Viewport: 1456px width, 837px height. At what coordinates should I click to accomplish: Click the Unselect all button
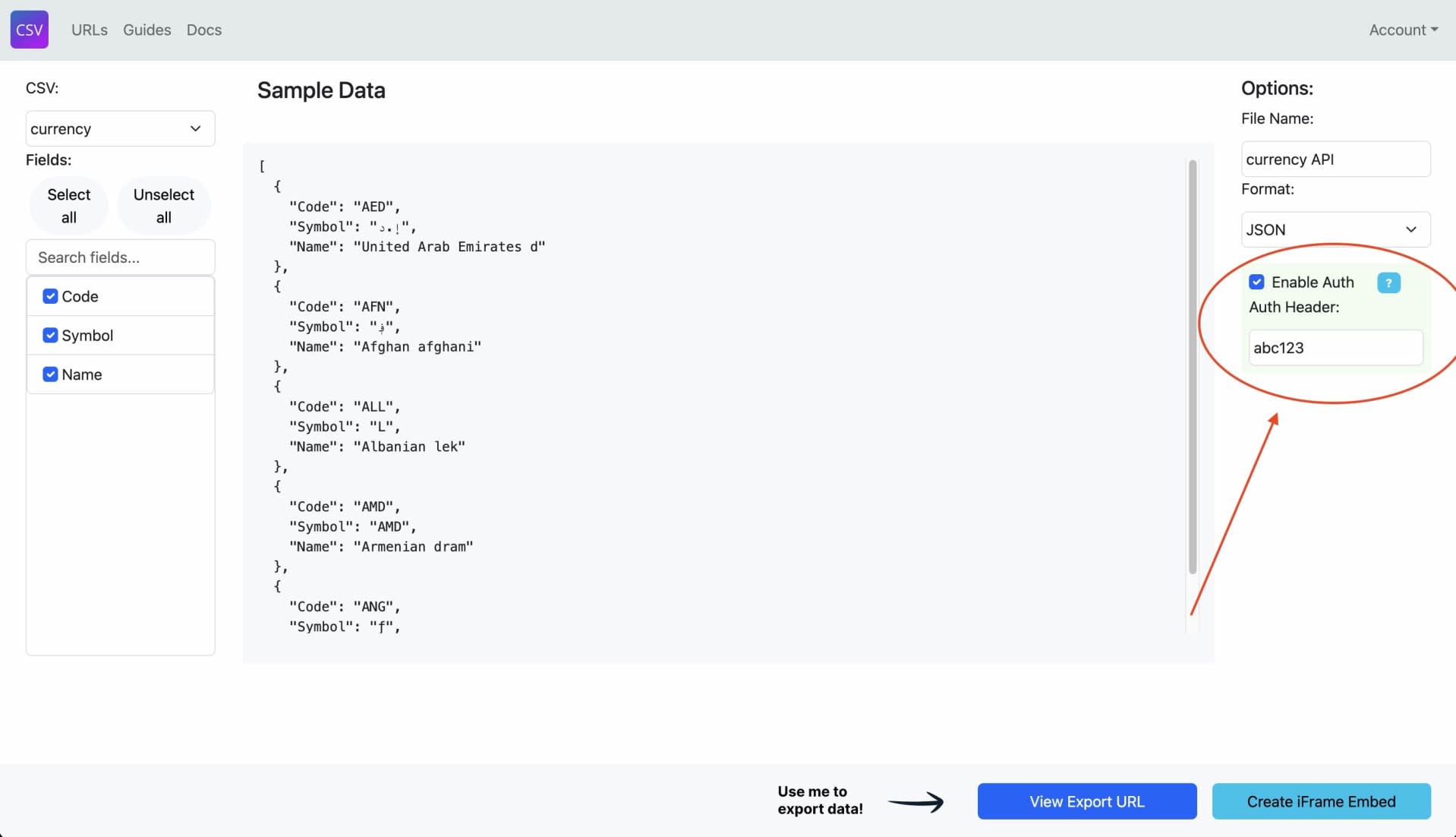click(163, 205)
